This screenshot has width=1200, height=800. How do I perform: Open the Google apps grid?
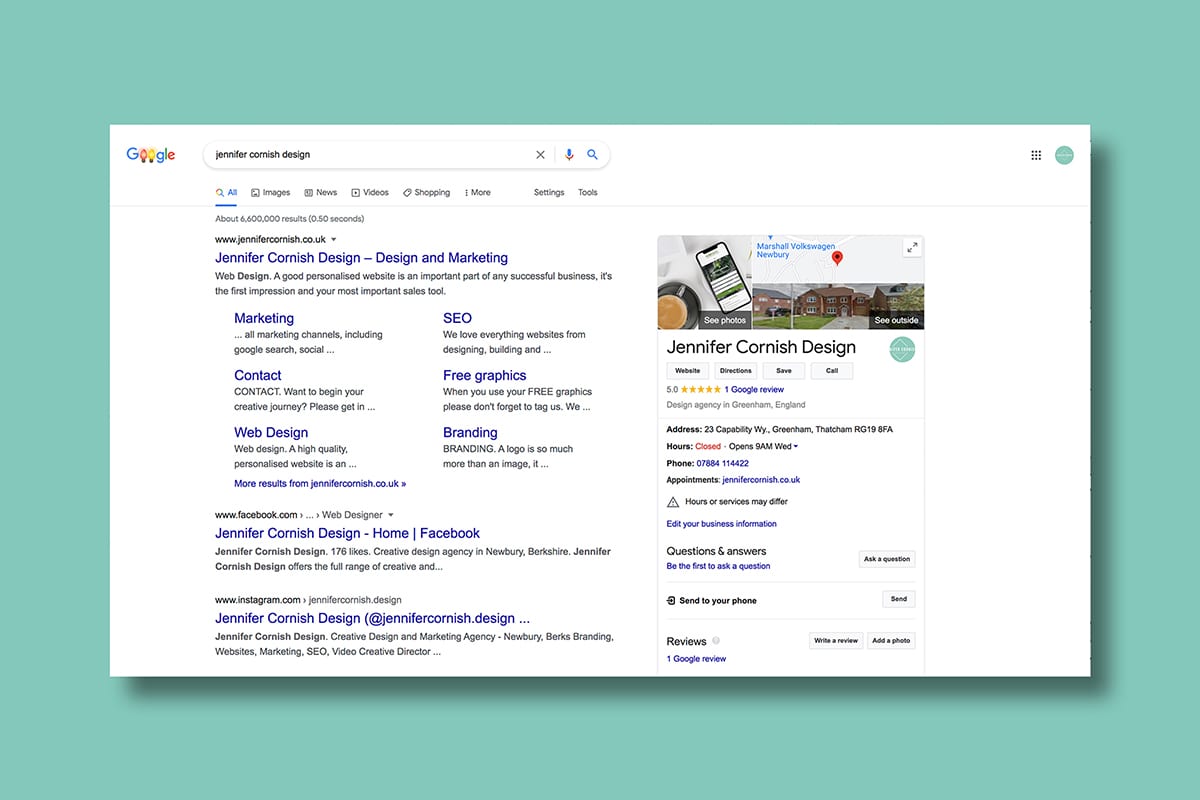(x=1036, y=155)
